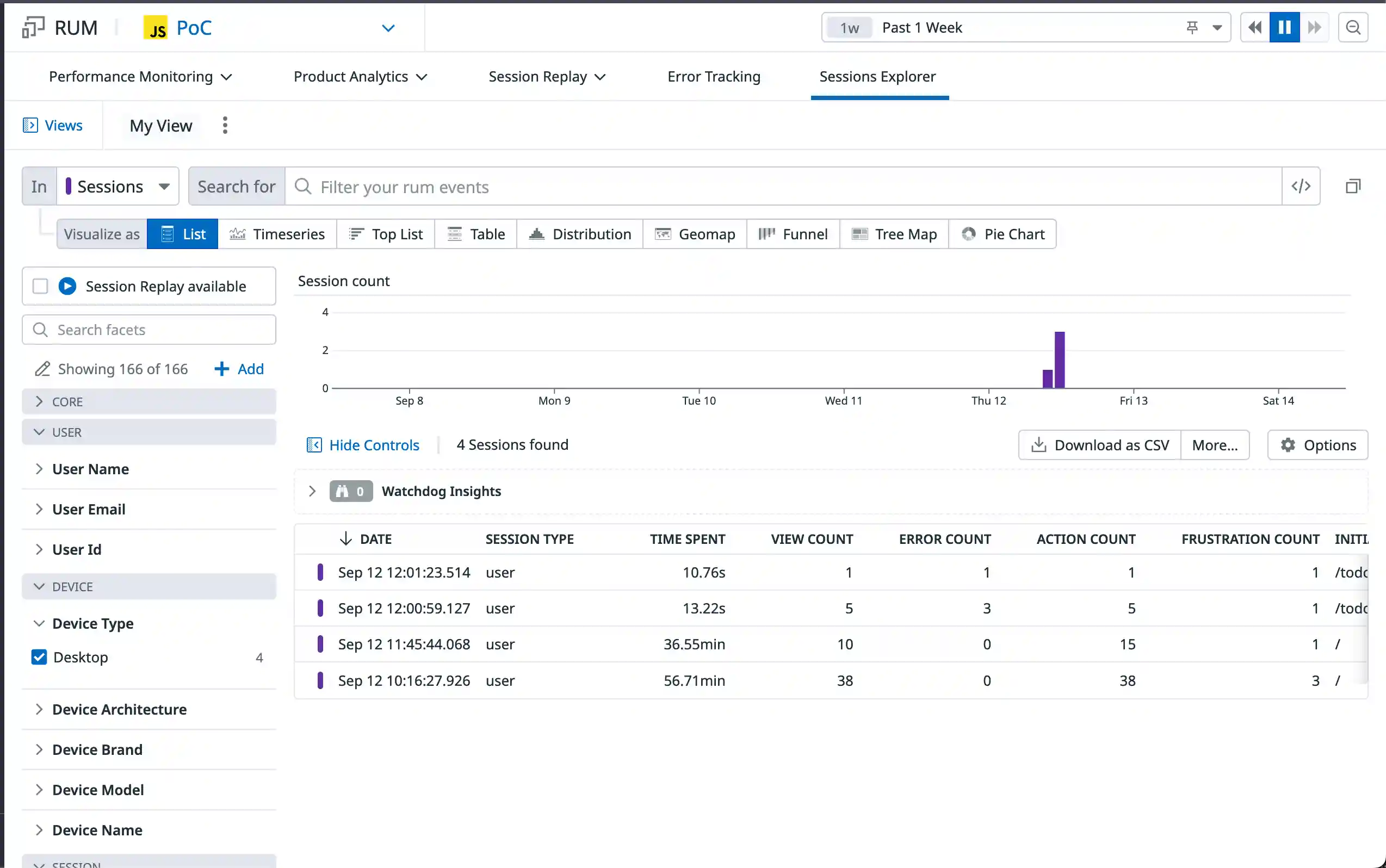Viewport: 1386px width, 868px height.
Task: Collapse the Device Type facet
Action: 39,623
